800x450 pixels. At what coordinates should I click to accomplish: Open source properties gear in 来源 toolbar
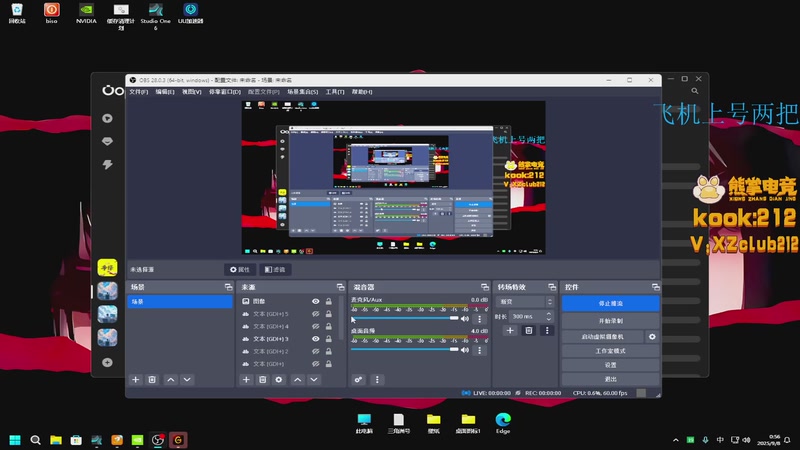pyautogui.click(x=279, y=380)
